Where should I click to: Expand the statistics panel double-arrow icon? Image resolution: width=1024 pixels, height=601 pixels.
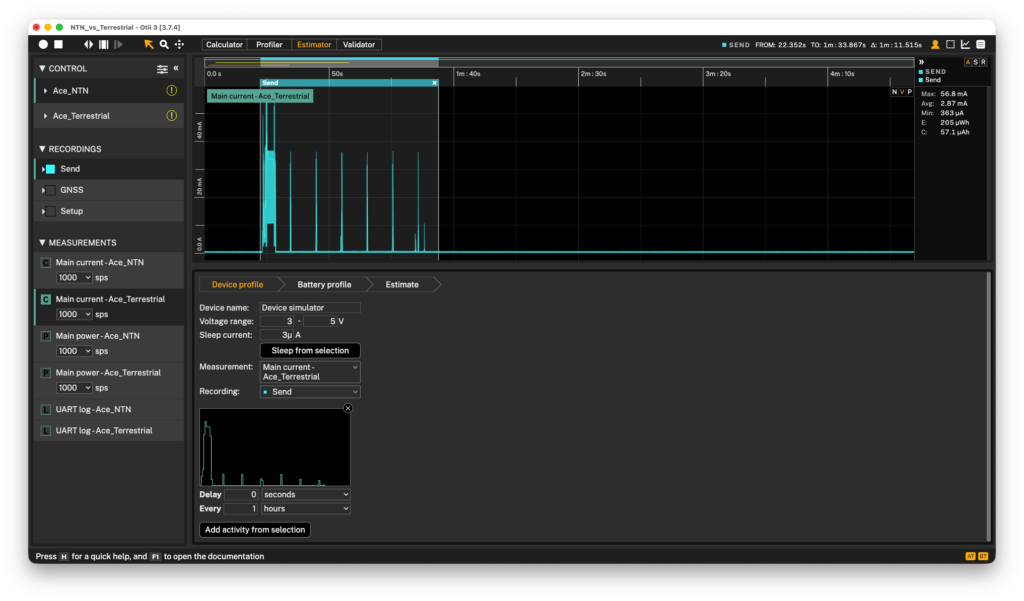tap(921, 62)
